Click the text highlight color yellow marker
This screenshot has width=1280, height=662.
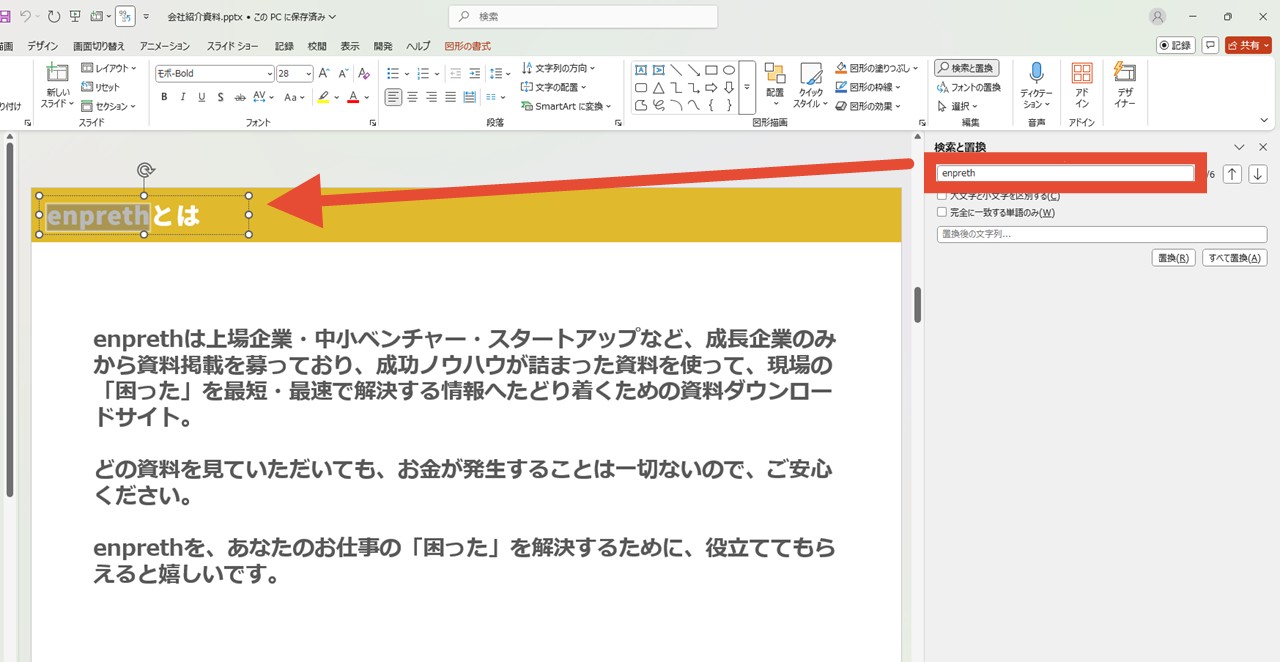tap(322, 97)
